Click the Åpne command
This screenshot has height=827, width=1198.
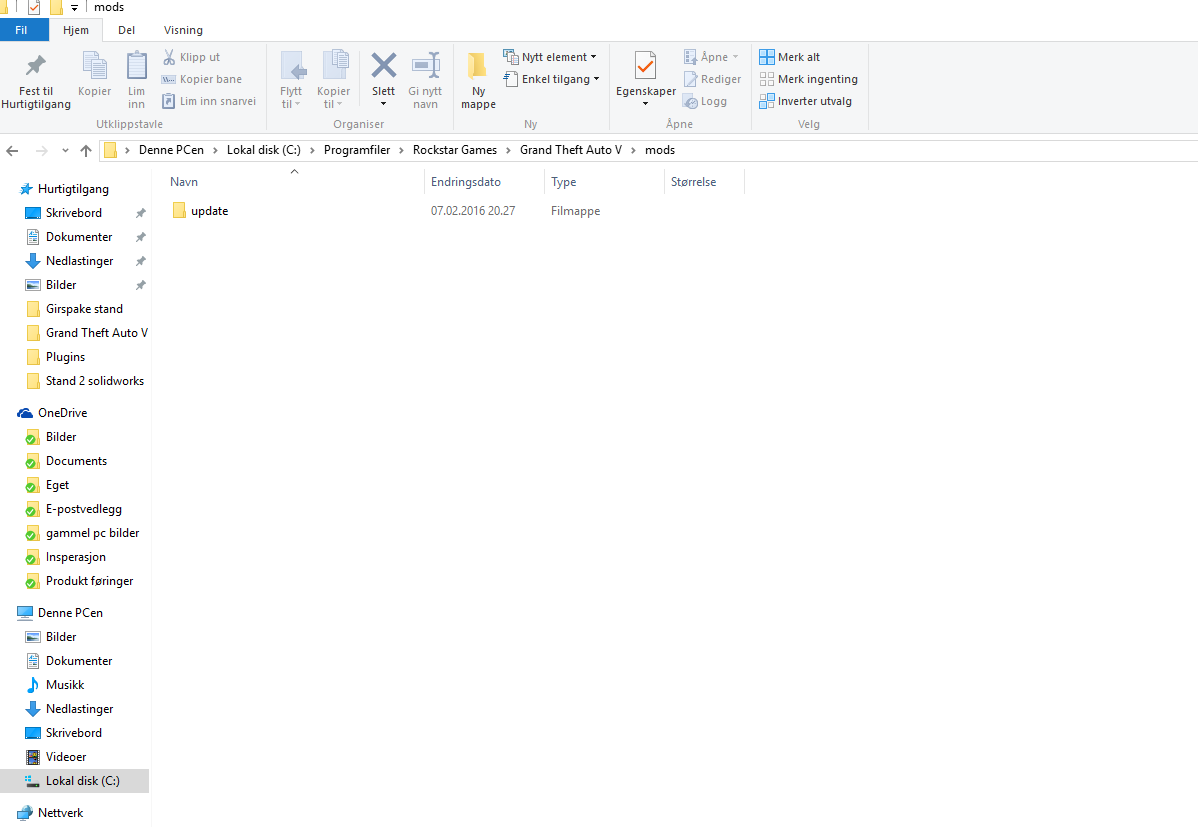[x=711, y=57]
